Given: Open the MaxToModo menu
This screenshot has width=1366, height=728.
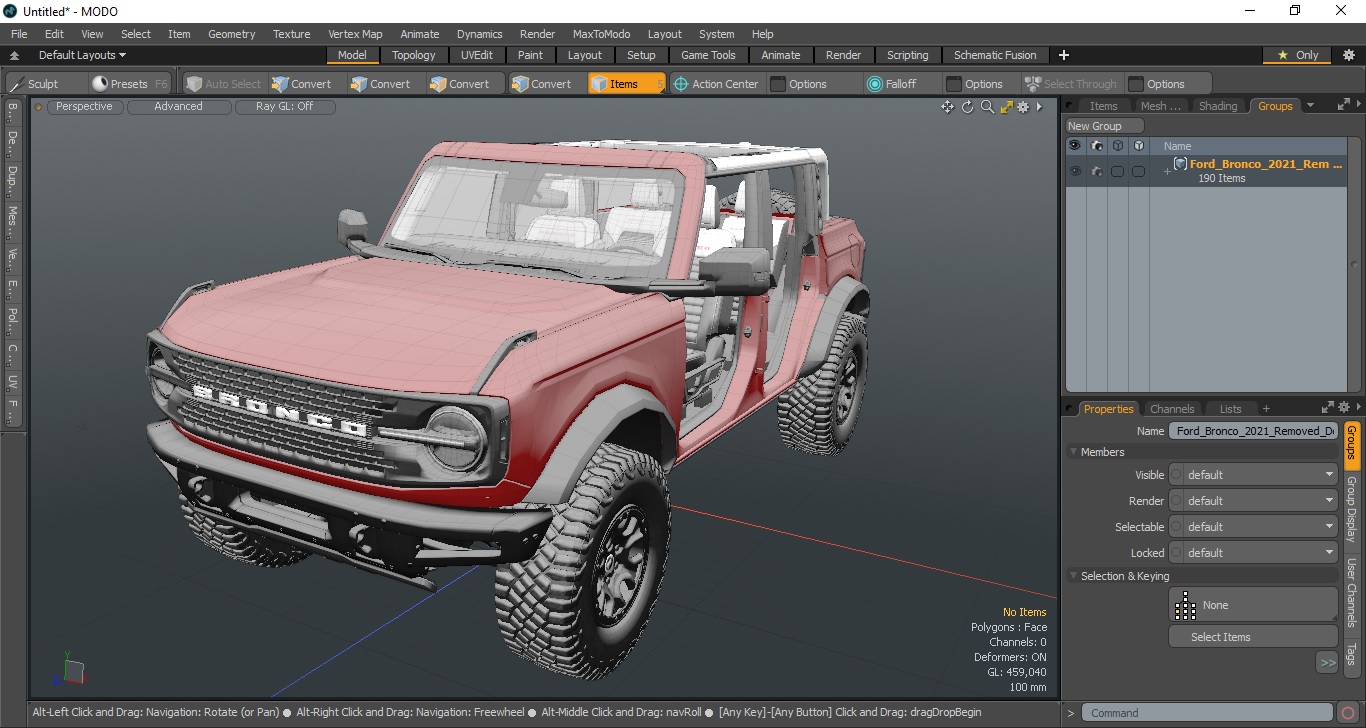Looking at the screenshot, I should tap(601, 34).
